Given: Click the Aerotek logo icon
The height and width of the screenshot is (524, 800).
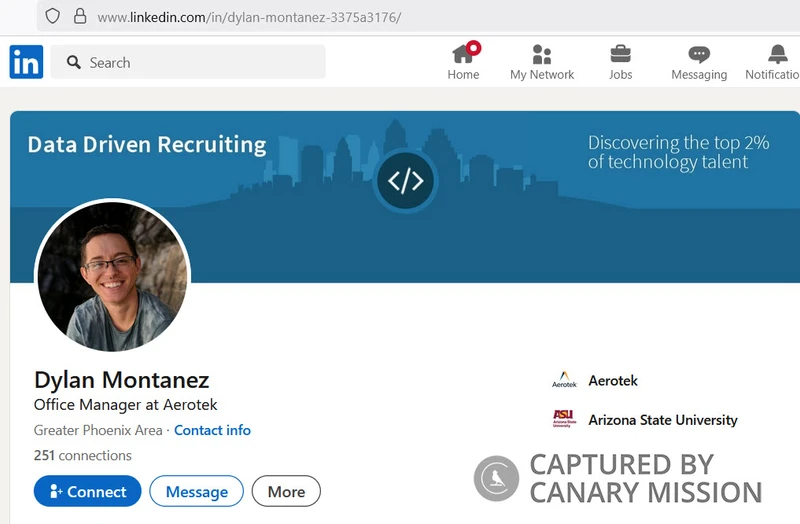Looking at the screenshot, I should point(564,380).
